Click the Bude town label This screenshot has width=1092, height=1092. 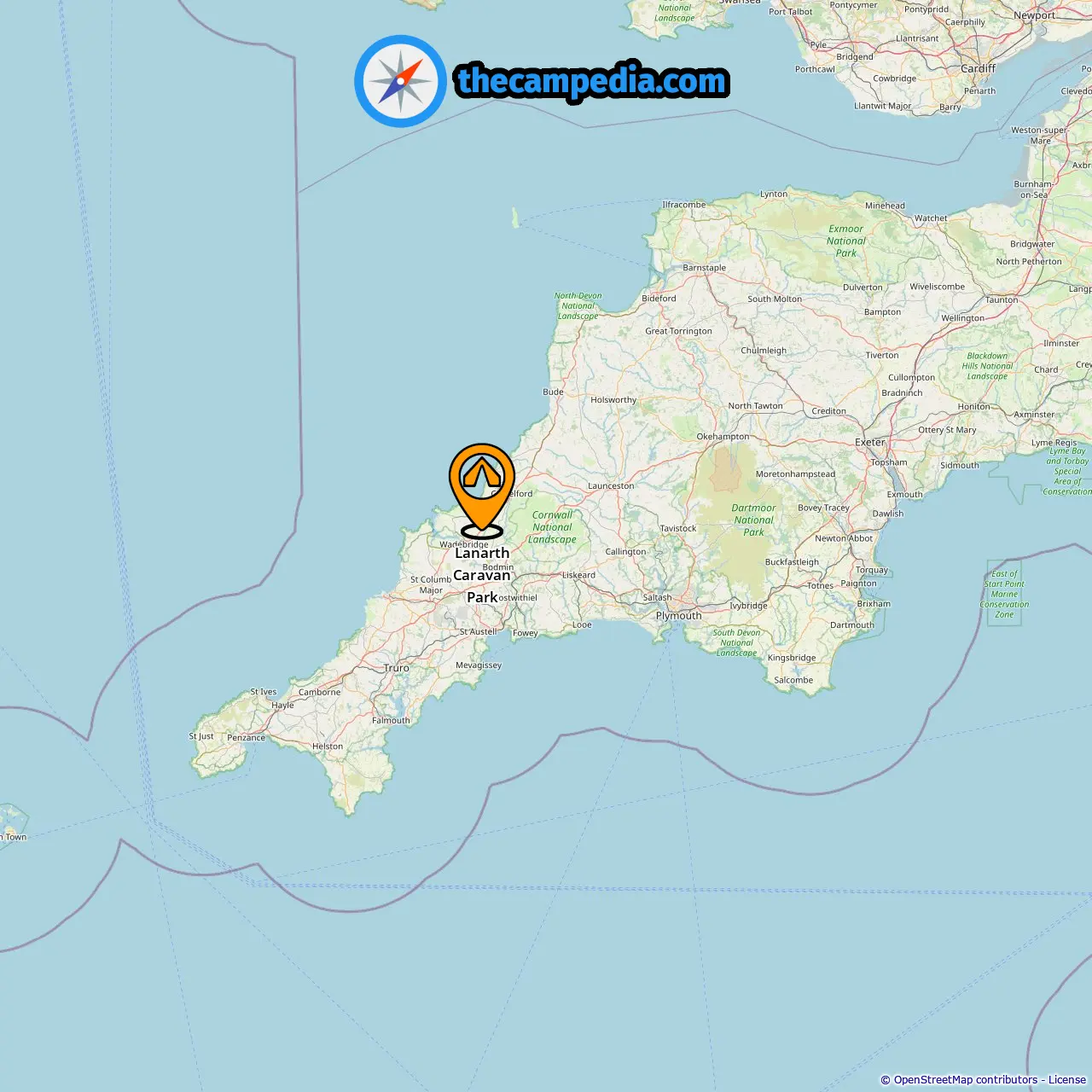(553, 392)
